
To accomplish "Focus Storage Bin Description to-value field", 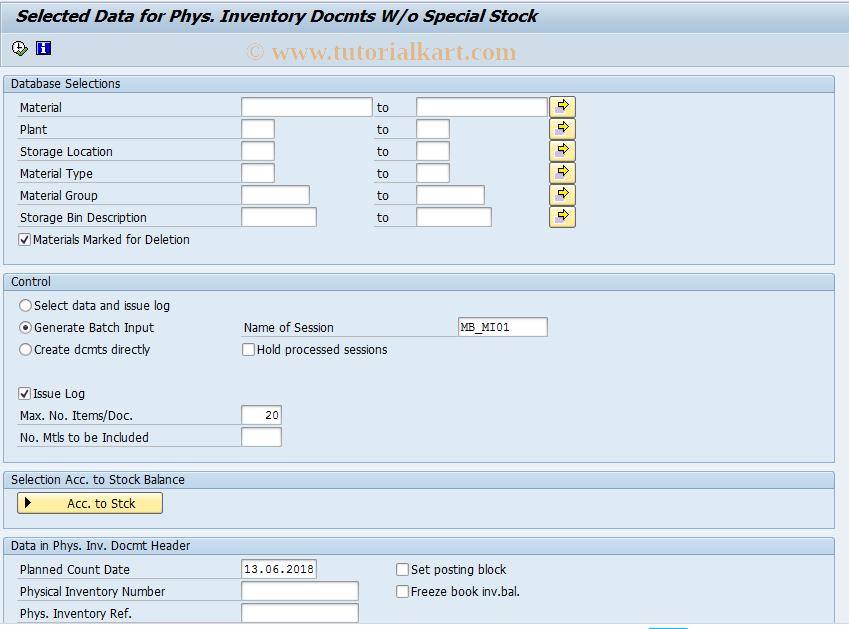I will (454, 217).
